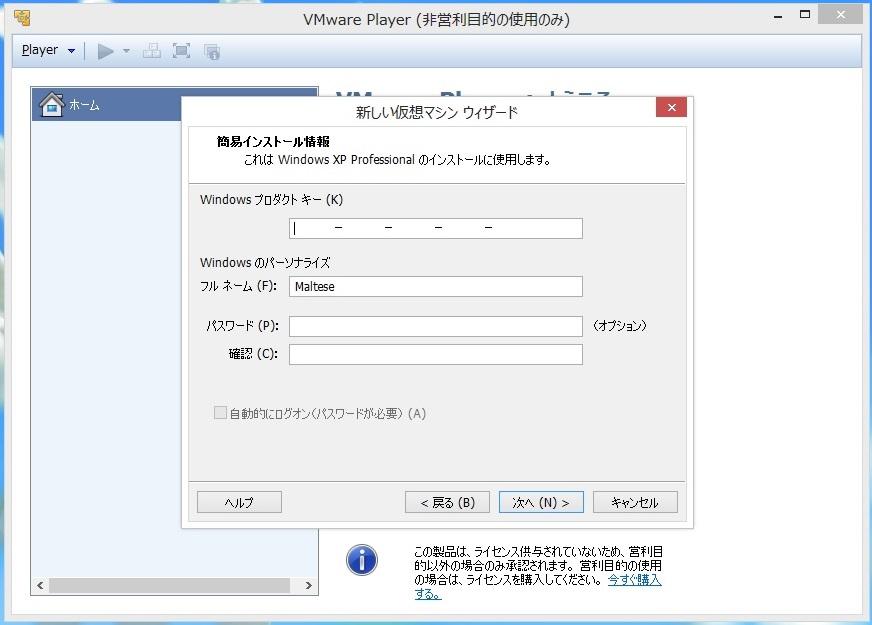Maximize the VMware Player window
This screenshot has width=872, height=625.
click(805, 15)
